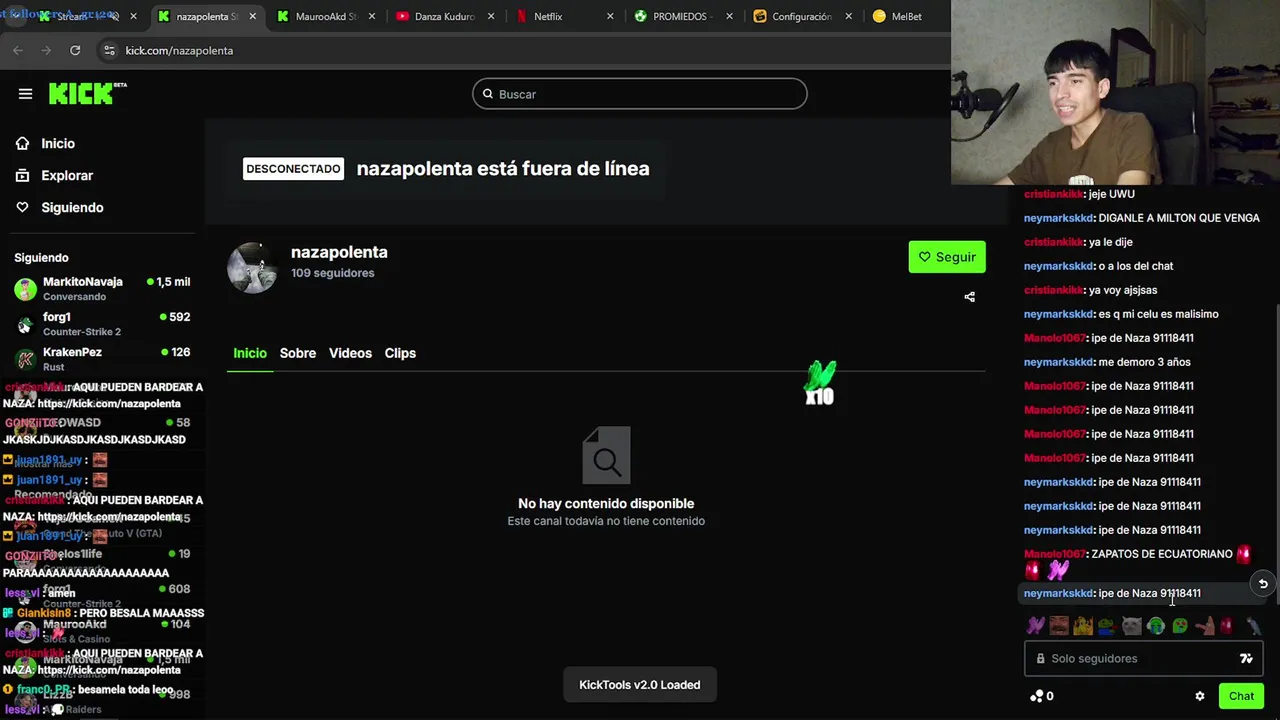The width and height of the screenshot is (1280, 720).
Task: Click cristiankikk message jeje UWU
Action: [1080, 194]
